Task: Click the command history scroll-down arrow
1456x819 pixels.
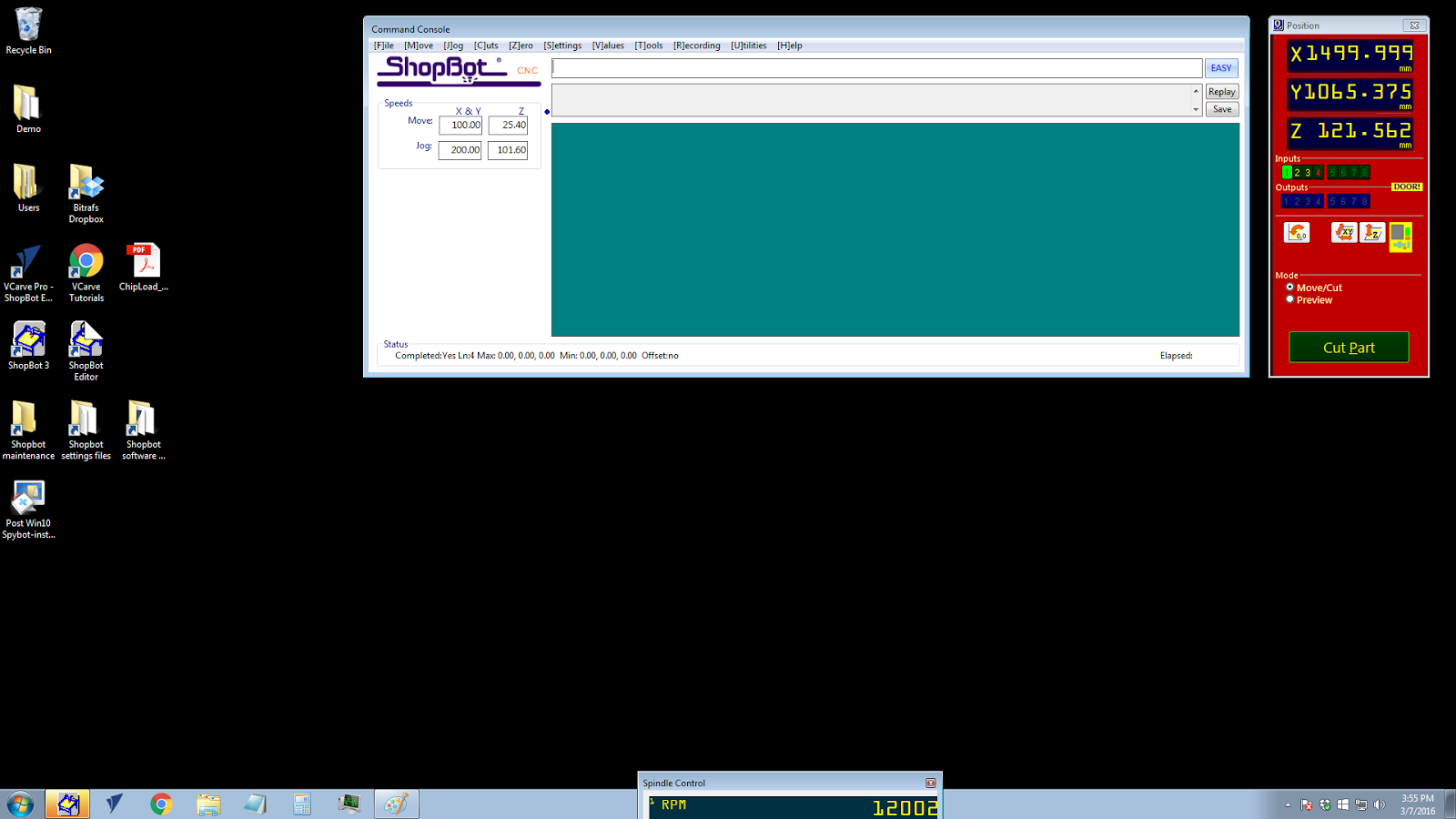Action: click(x=1196, y=109)
